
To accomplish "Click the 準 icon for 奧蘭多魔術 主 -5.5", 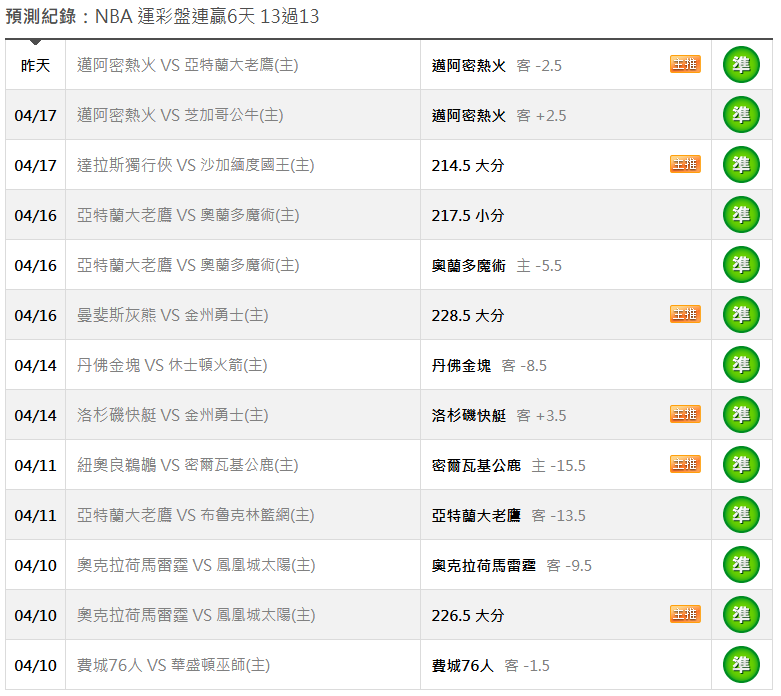I will point(741,265).
